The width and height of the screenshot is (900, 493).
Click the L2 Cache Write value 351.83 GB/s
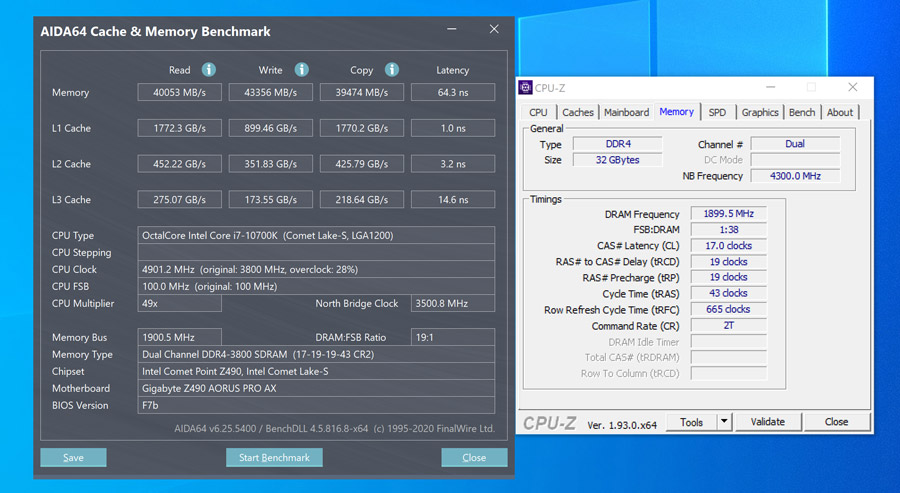271,164
